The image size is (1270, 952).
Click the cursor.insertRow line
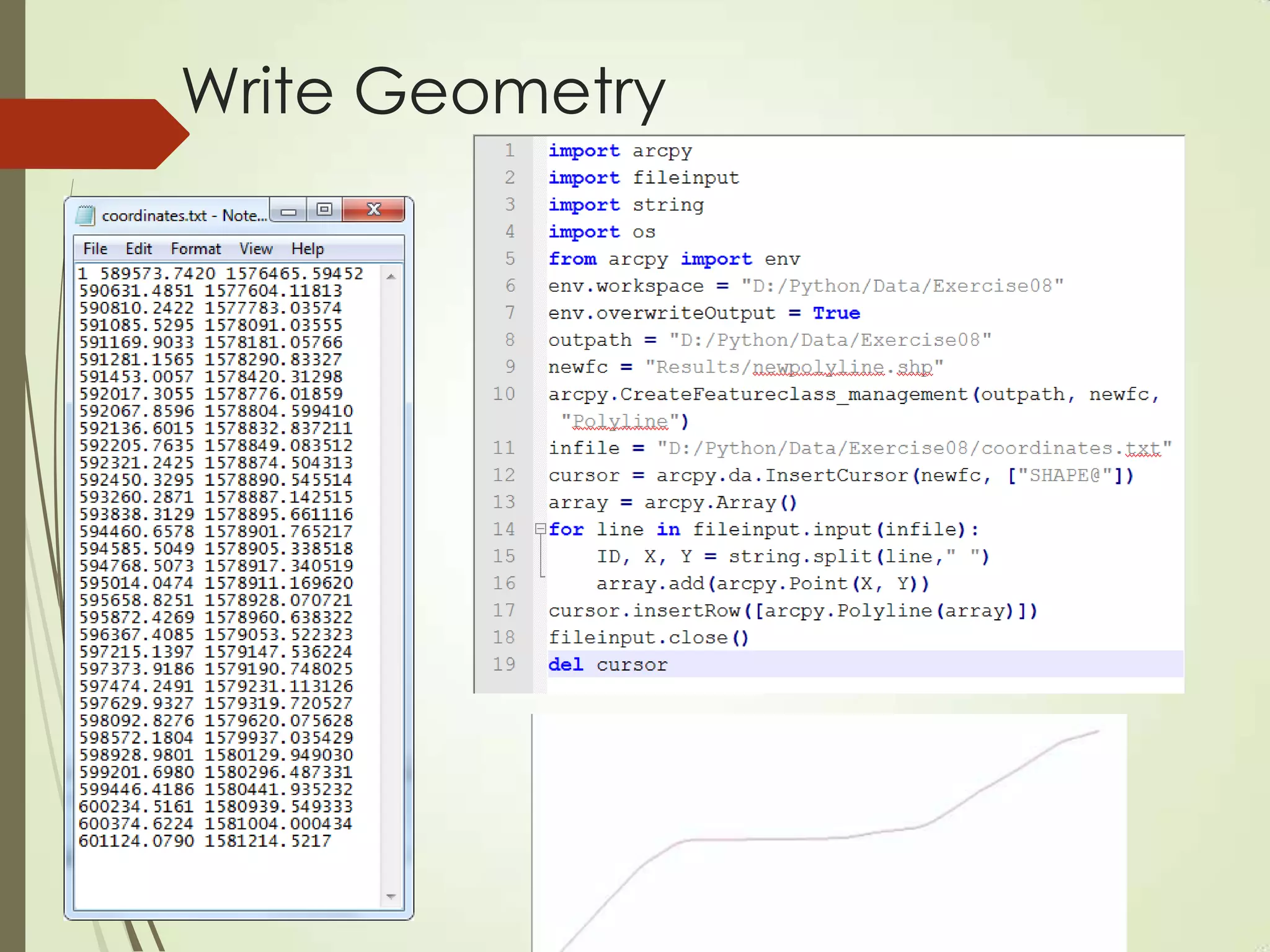click(x=793, y=610)
